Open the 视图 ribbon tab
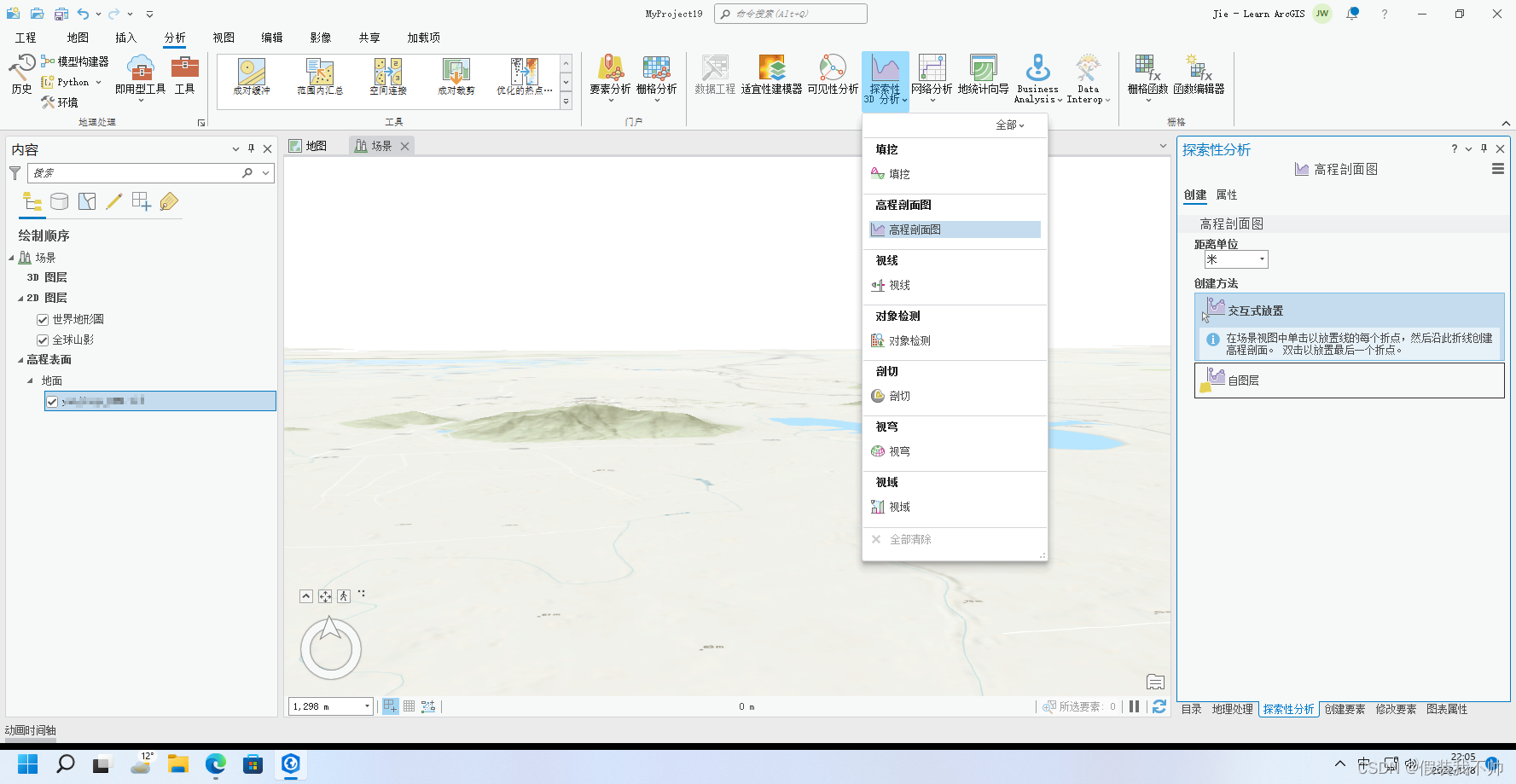 pyautogui.click(x=223, y=37)
